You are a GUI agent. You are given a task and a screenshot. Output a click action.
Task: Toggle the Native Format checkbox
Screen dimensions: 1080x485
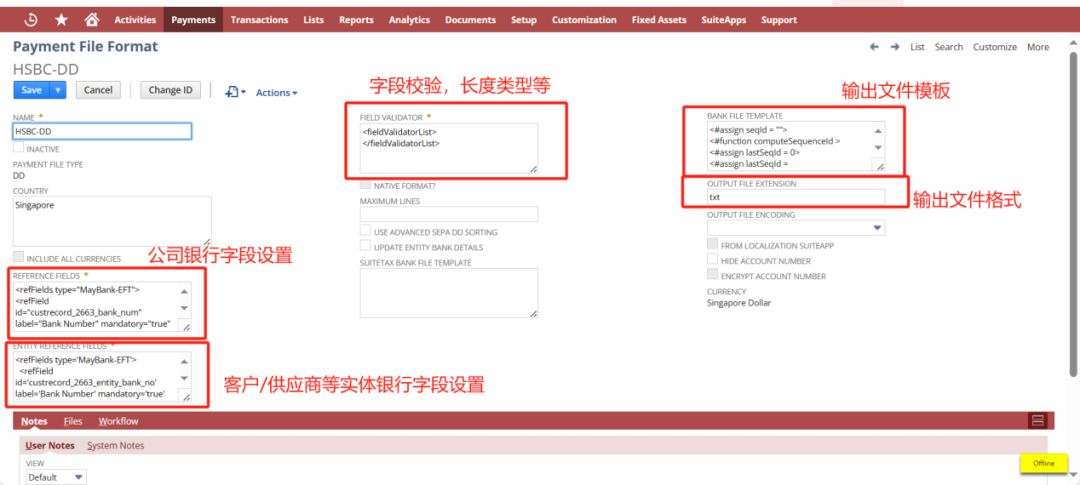(x=365, y=185)
